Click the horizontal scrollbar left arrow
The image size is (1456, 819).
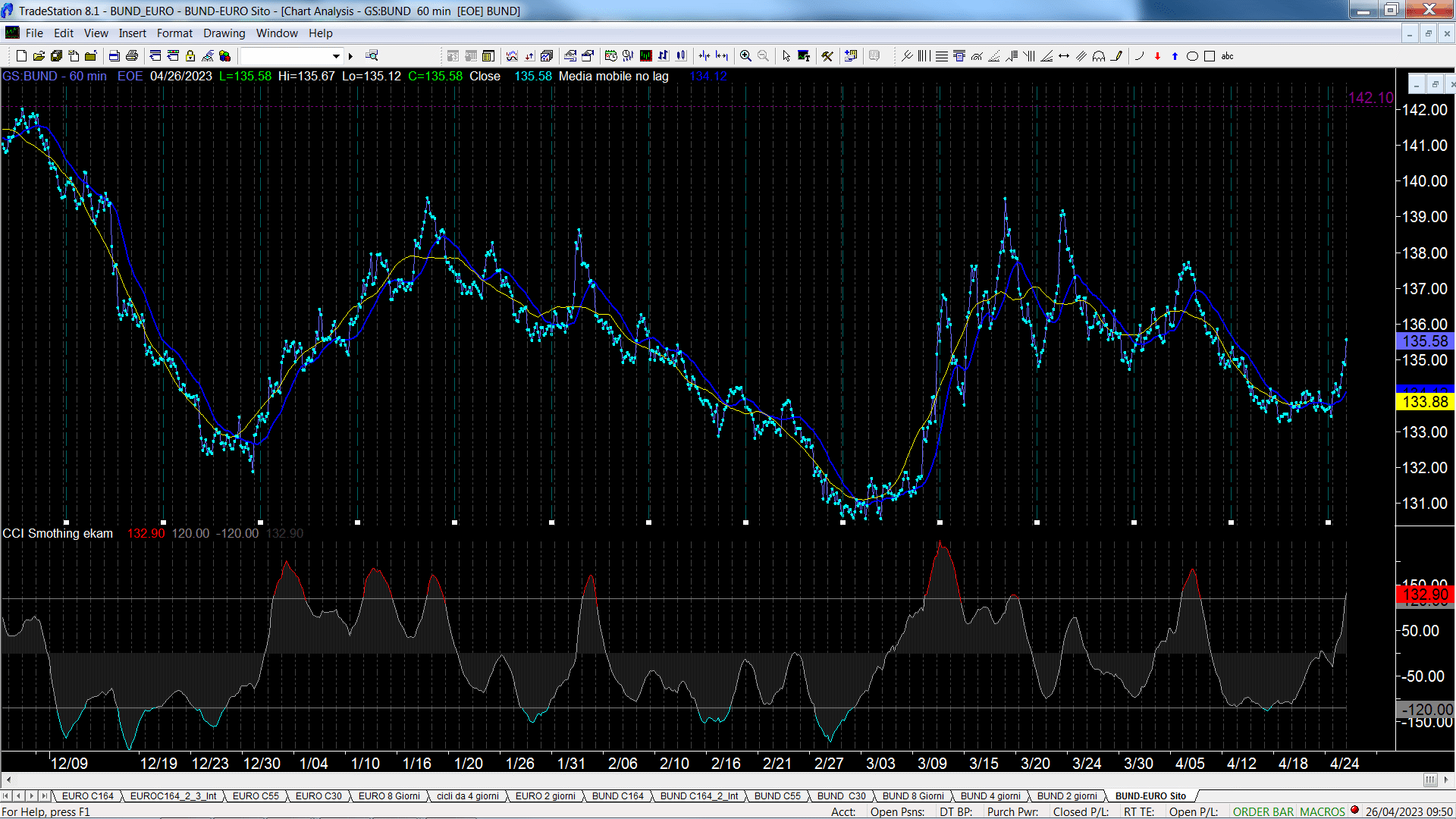click(8, 780)
